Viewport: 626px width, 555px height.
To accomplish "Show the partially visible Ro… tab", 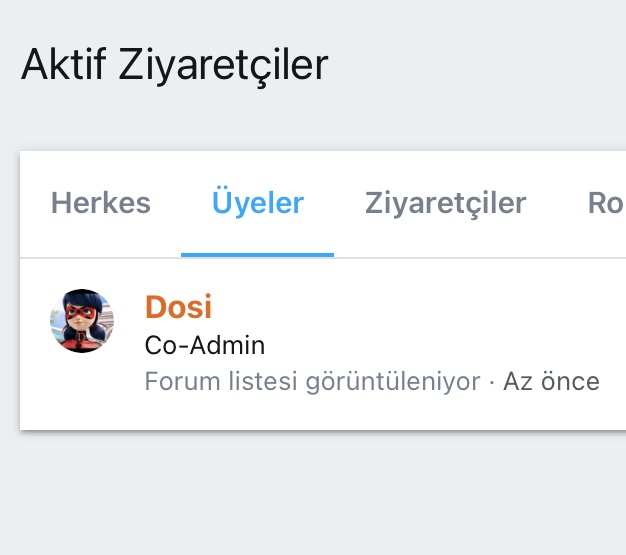I will [606, 204].
